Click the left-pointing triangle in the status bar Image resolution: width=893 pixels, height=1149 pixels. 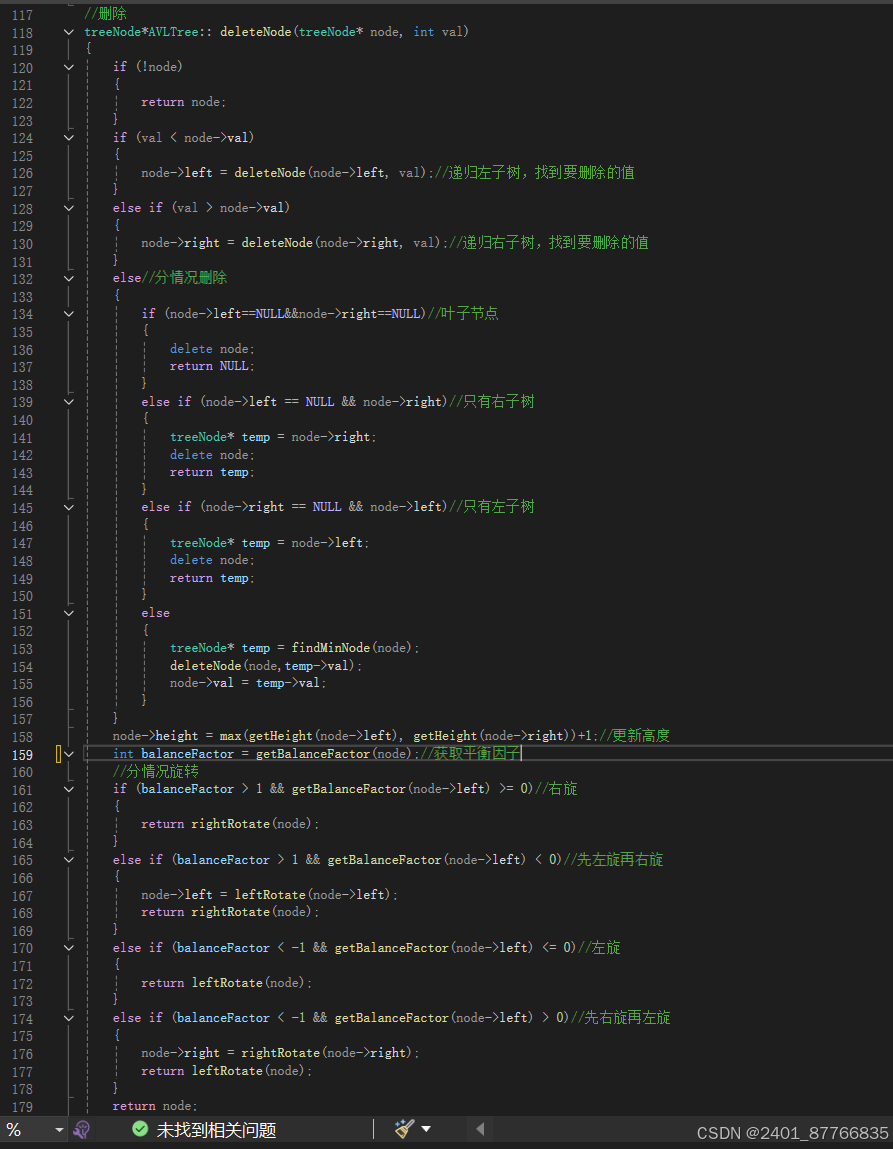[x=479, y=1128]
